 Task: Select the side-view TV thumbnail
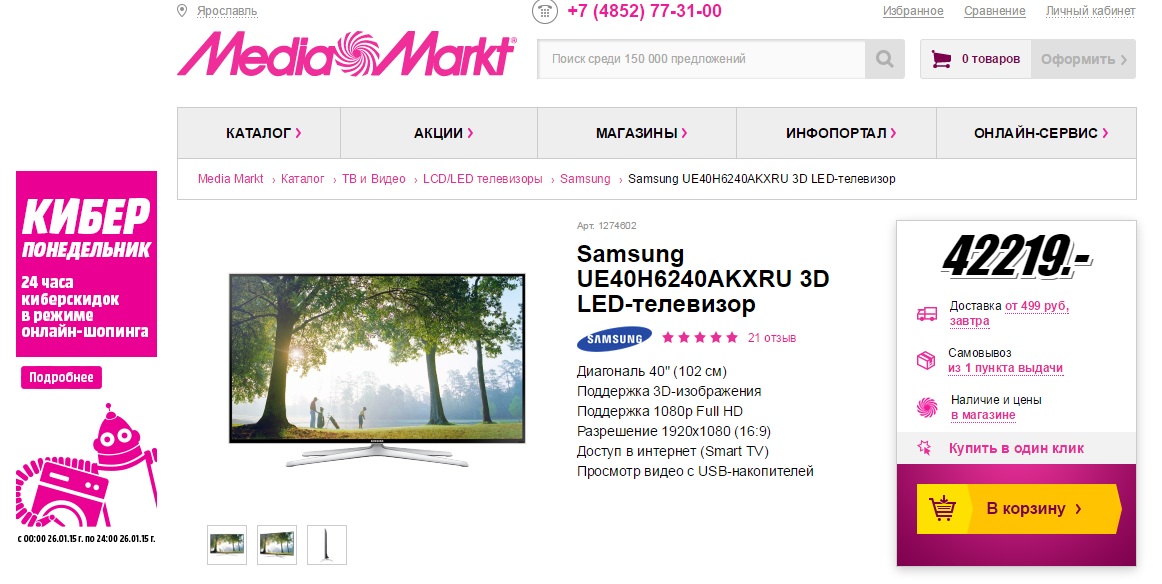pos(327,545)
